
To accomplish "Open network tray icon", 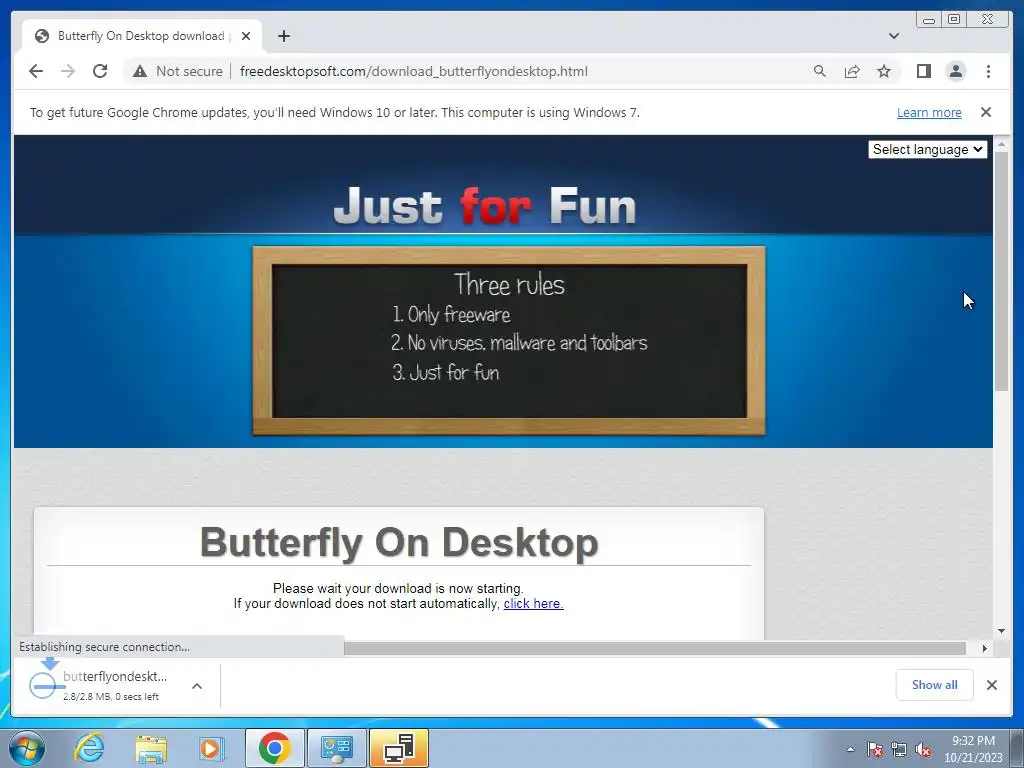I will 899,749.
